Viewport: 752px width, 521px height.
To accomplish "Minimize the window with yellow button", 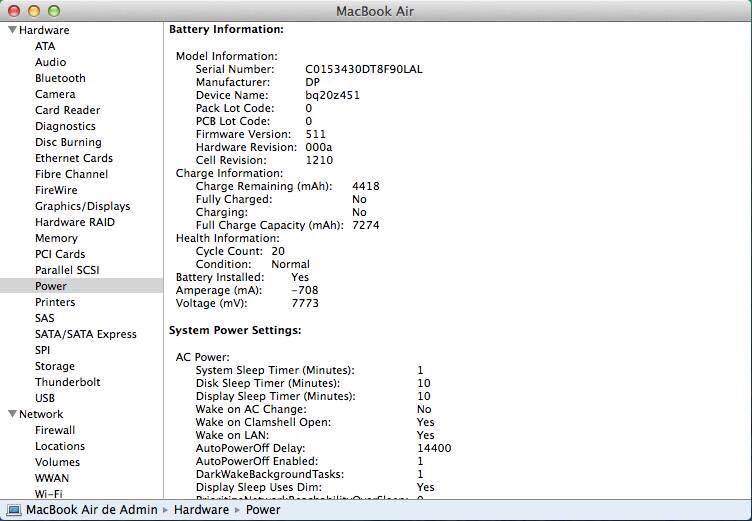I will pyautogui.click(x=34, y=11).
